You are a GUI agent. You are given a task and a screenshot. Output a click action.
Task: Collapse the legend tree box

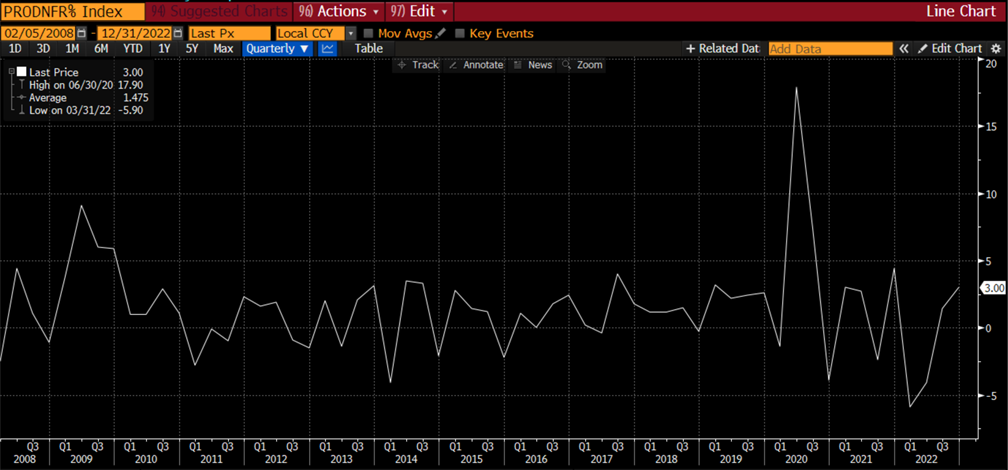[12, 72]
